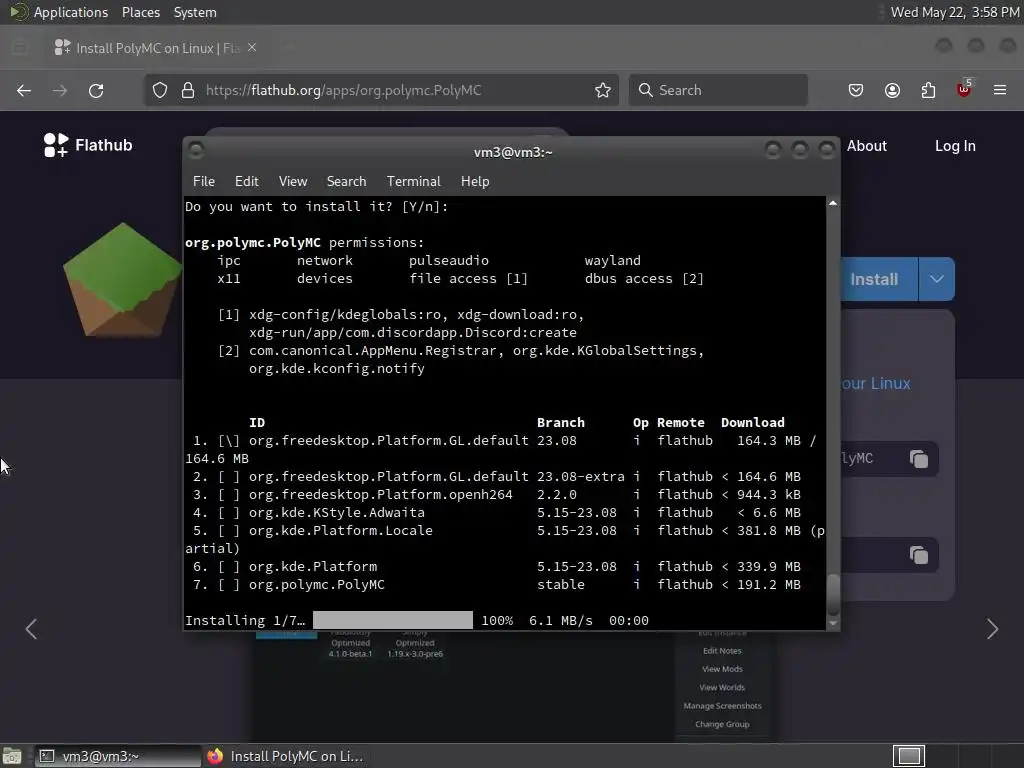Screen dimensions: 1024x768
Task: Open the terminal Edit menu
Action: point(247,182)
